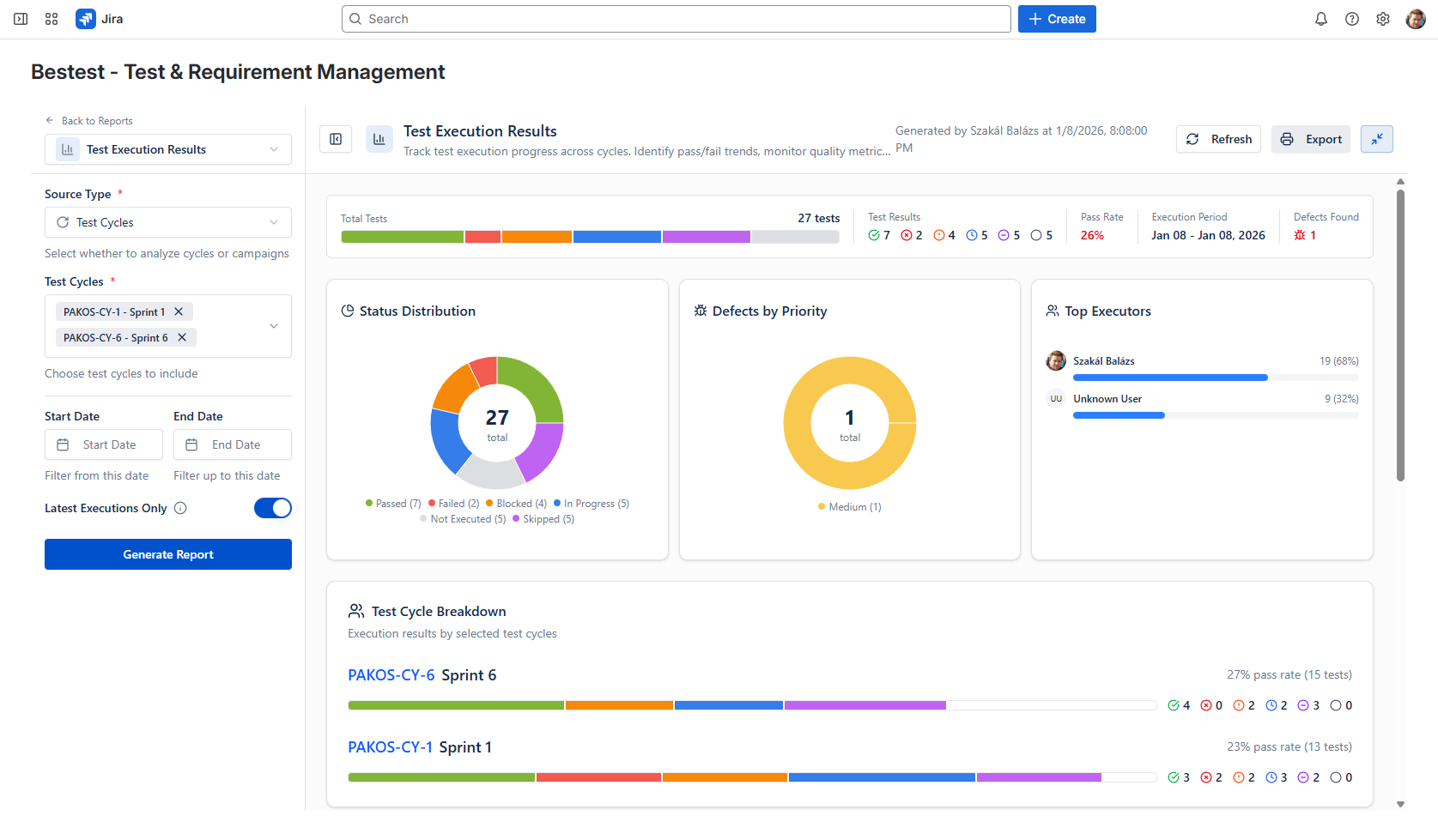Open Jira settings gear icon
The image size is (1438, 840).
[1382, 18]
